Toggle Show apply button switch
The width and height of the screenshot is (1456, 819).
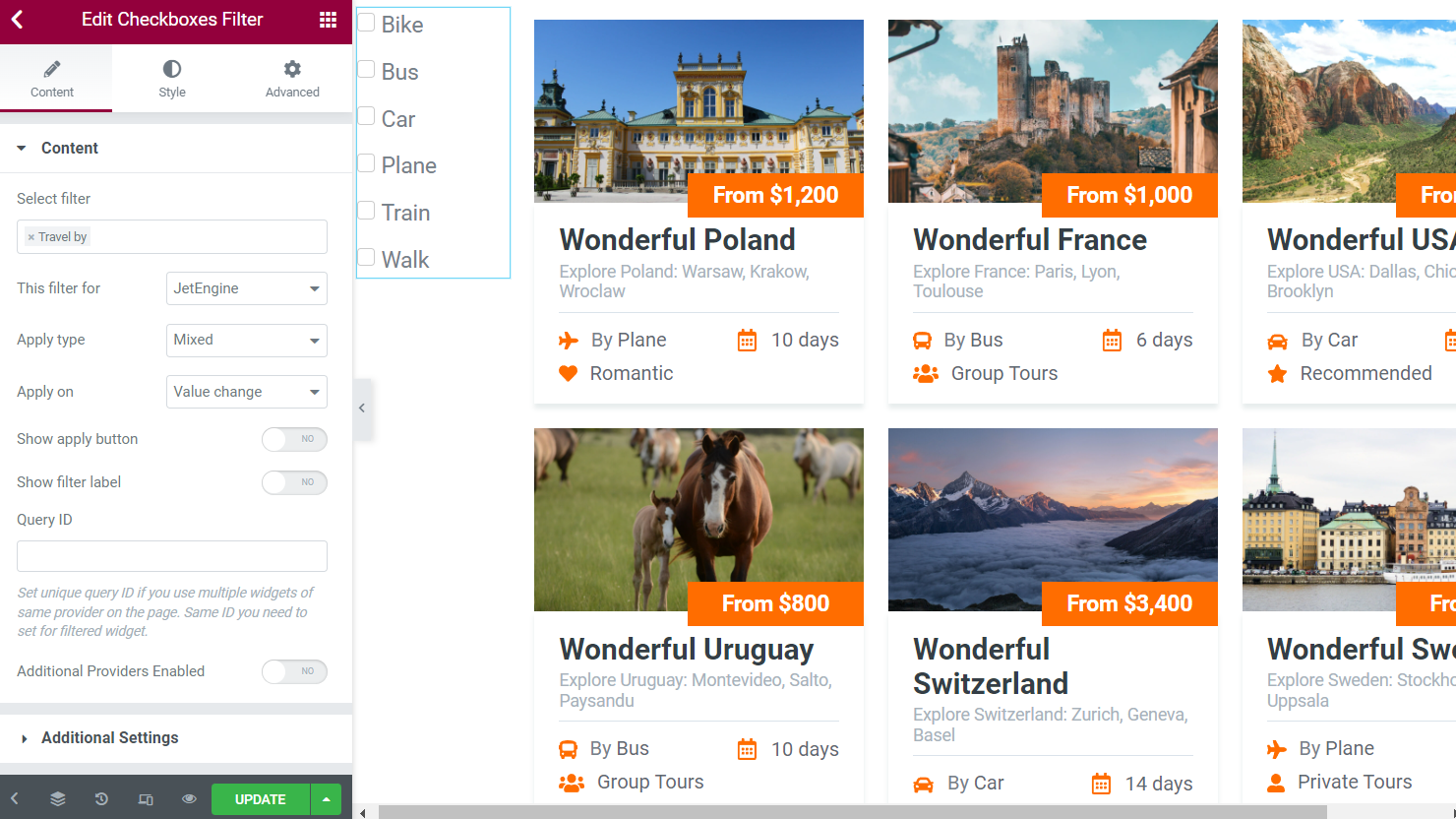coord(294,439)
